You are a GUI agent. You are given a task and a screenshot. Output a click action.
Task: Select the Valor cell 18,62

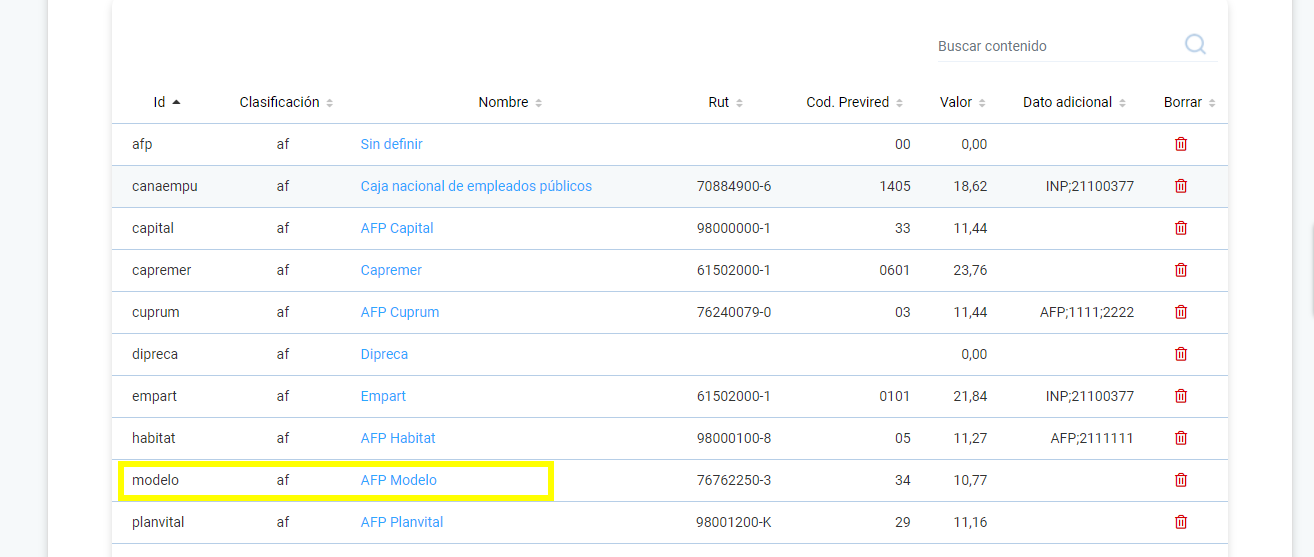(x=970, y=186)
